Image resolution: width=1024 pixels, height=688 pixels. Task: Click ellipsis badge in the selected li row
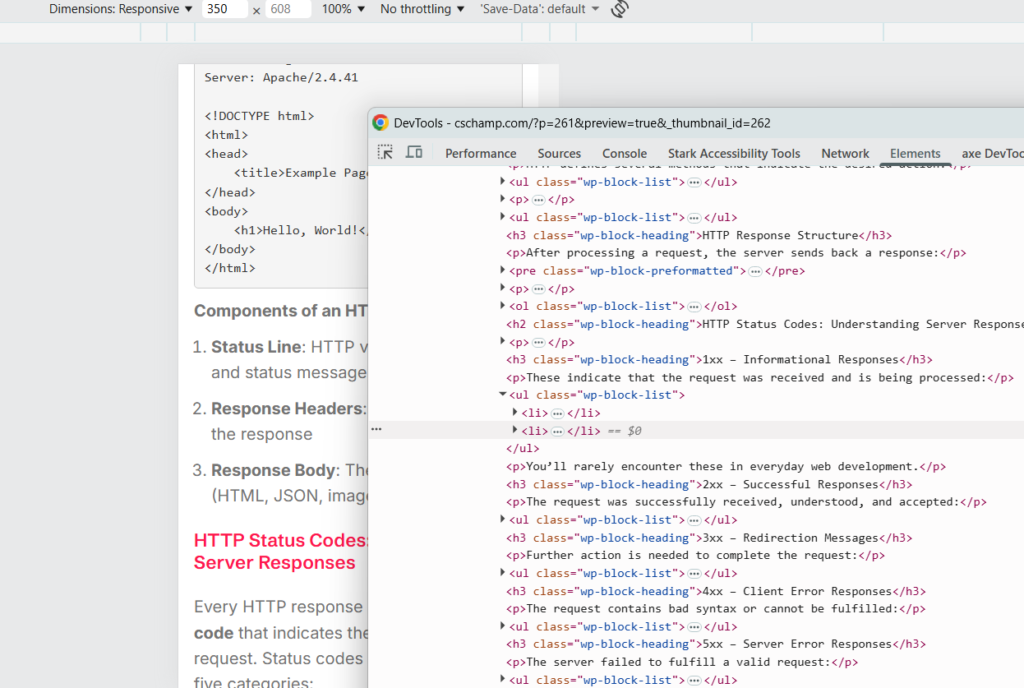pyautogui.click(x=557, y=431)
